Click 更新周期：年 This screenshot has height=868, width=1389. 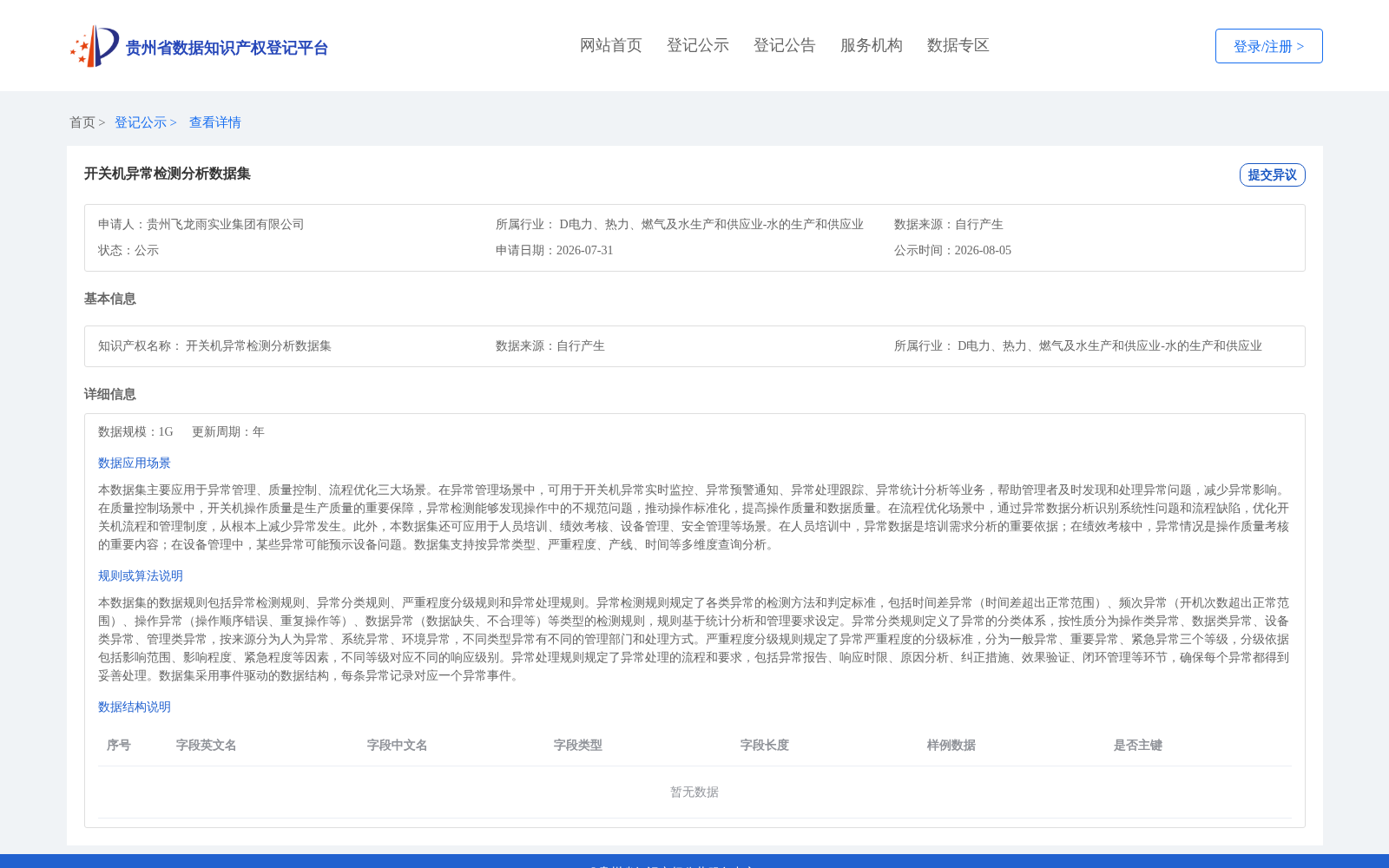click(228, 431)
